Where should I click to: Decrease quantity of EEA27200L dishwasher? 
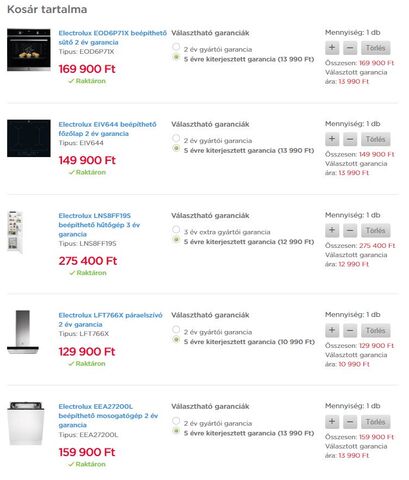pyautogui.click(x=350, y=422)
